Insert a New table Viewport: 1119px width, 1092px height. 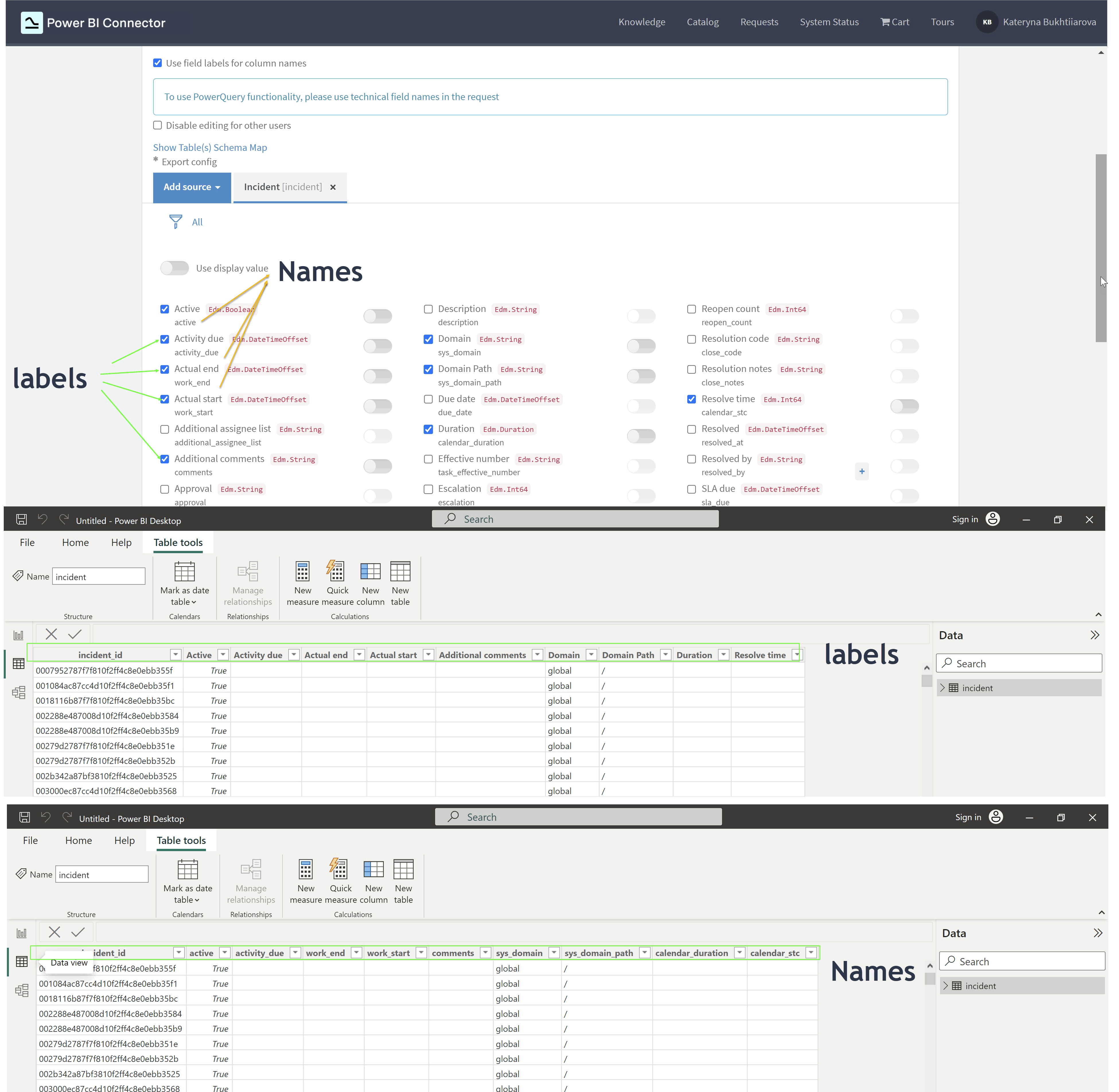pyautogui.click(x=400, y=581)
